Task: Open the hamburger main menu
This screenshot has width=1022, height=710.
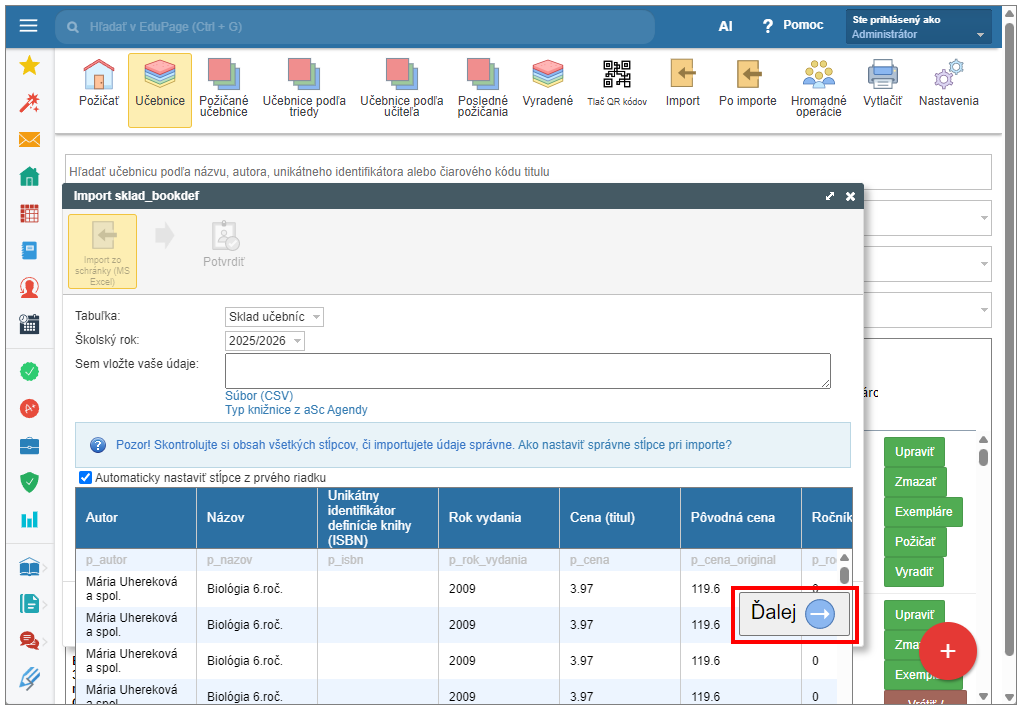Action: tap(28, 26)
